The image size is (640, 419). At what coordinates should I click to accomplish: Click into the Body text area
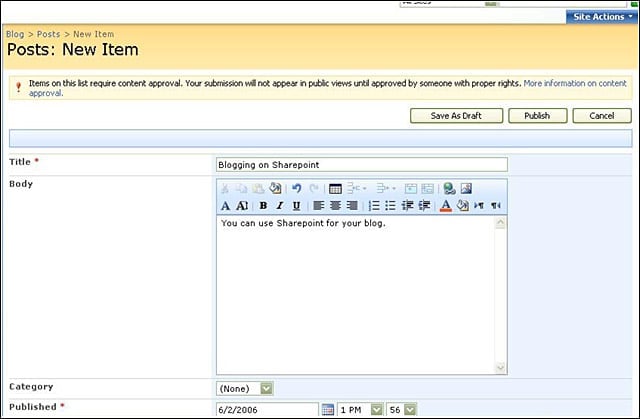tap(355, 295)
